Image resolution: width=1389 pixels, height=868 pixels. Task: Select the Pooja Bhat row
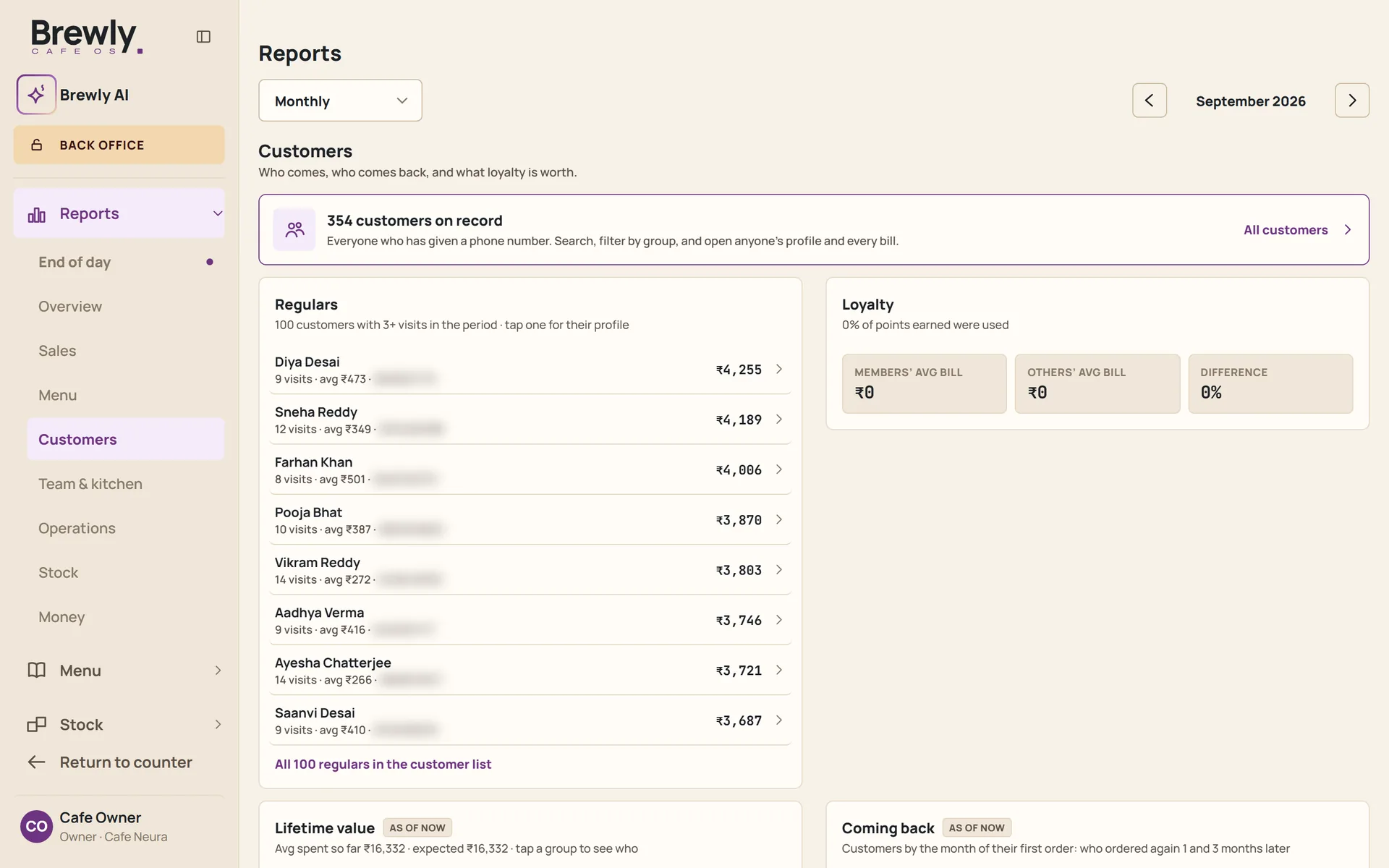pyautogui.click(x=530, y=520)
